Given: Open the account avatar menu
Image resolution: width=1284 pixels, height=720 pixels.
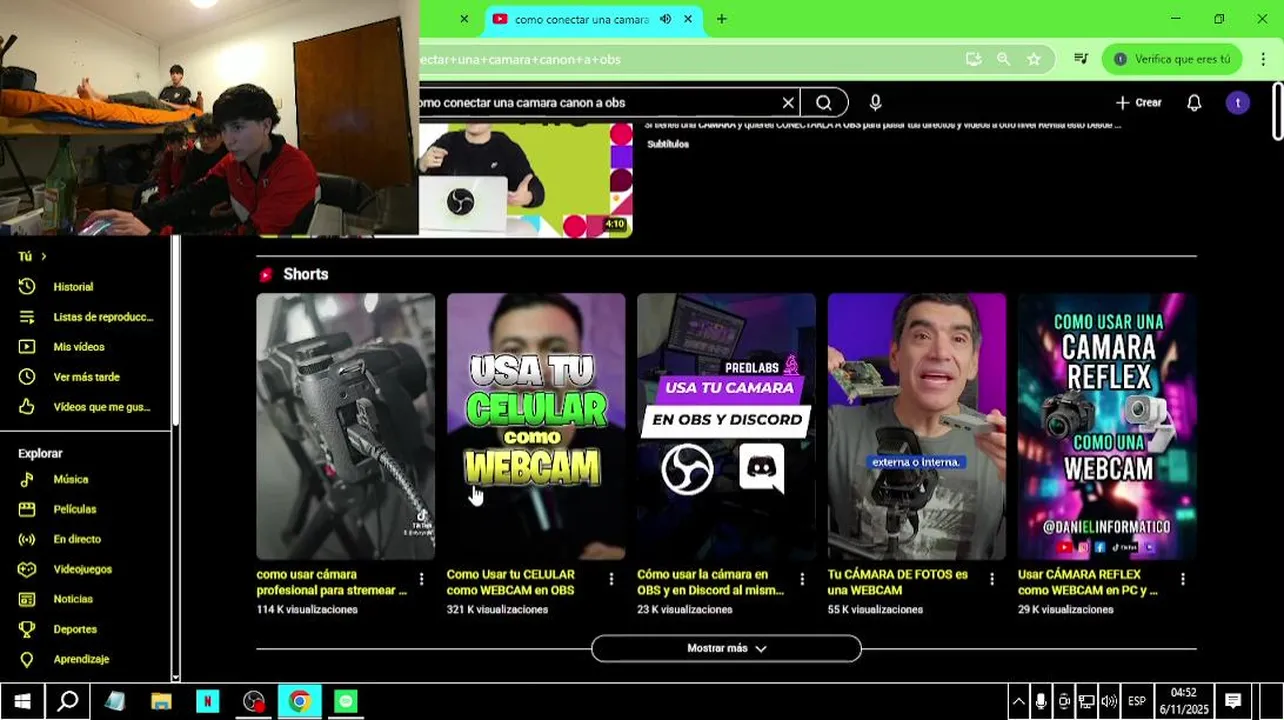Looking at the screenshot, I should click(1238, 103).
